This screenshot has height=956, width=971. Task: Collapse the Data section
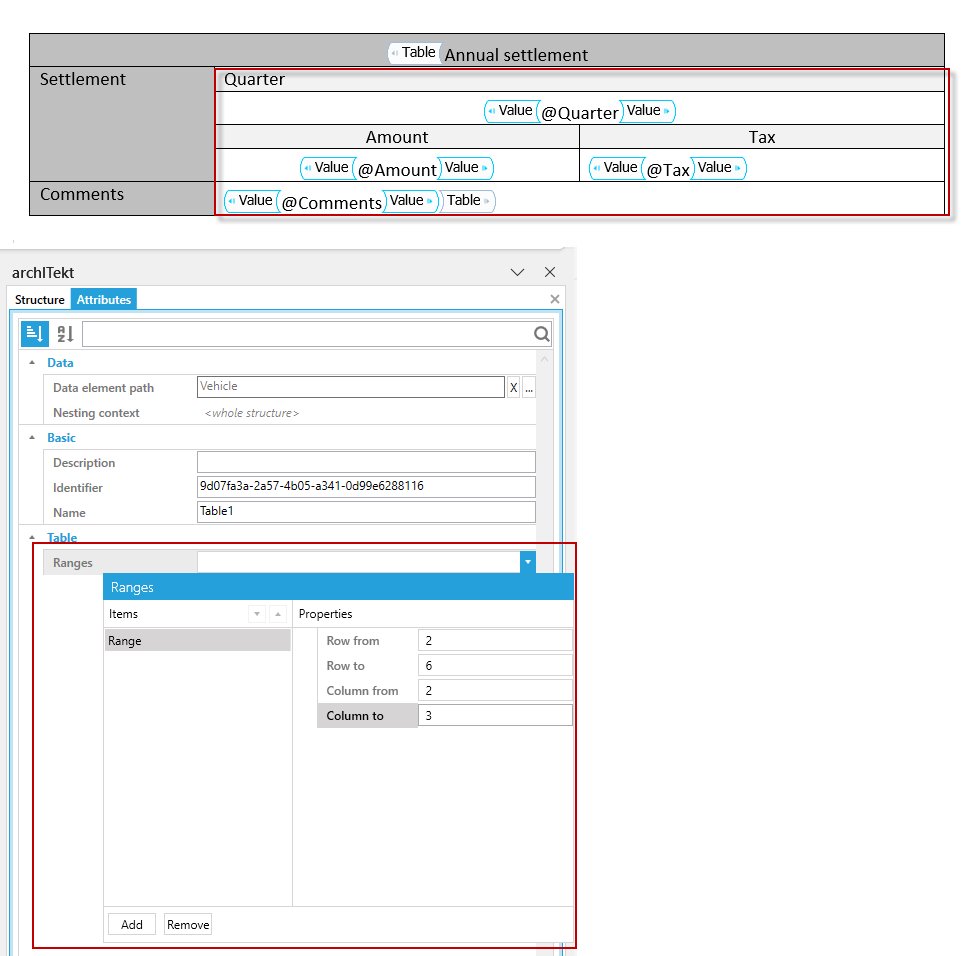click(32, 363)
